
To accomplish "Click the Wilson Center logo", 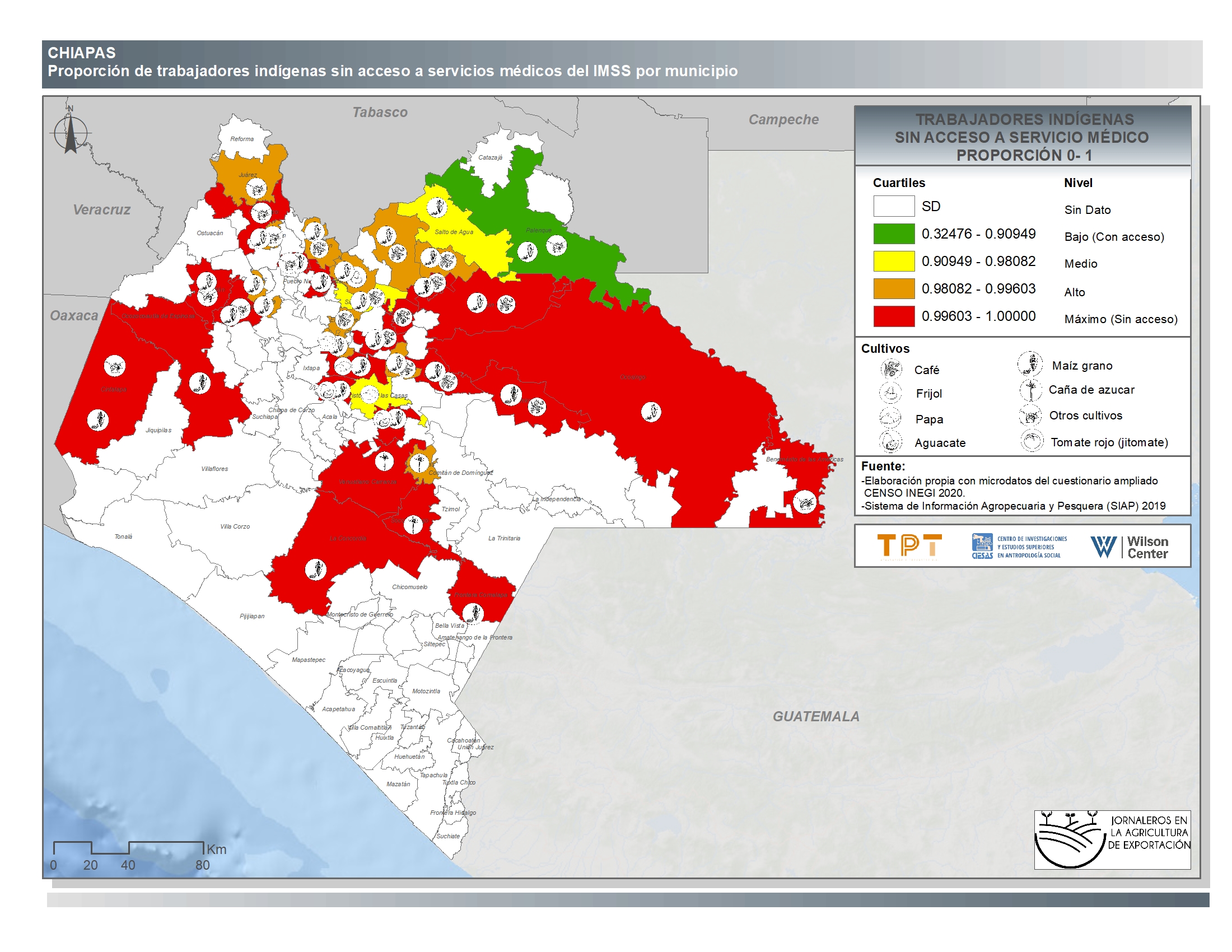I will (x=1129, y=547).
